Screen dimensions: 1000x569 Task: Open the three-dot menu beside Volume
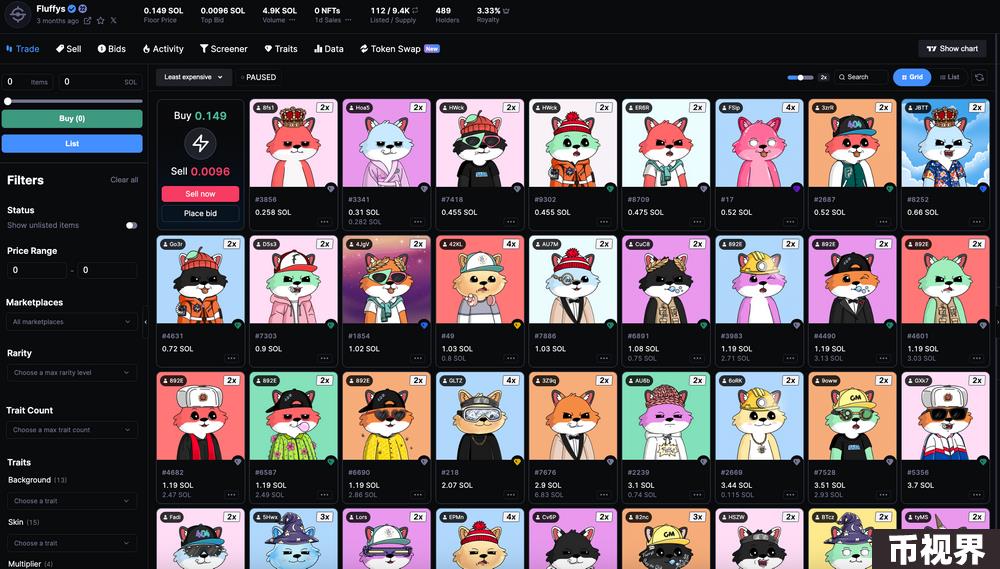pos(292,20)
